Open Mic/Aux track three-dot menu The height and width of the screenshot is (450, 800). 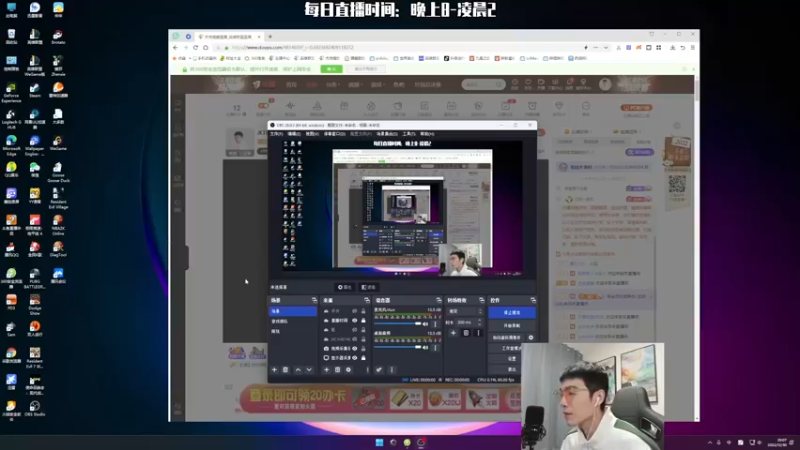point(435,324)
